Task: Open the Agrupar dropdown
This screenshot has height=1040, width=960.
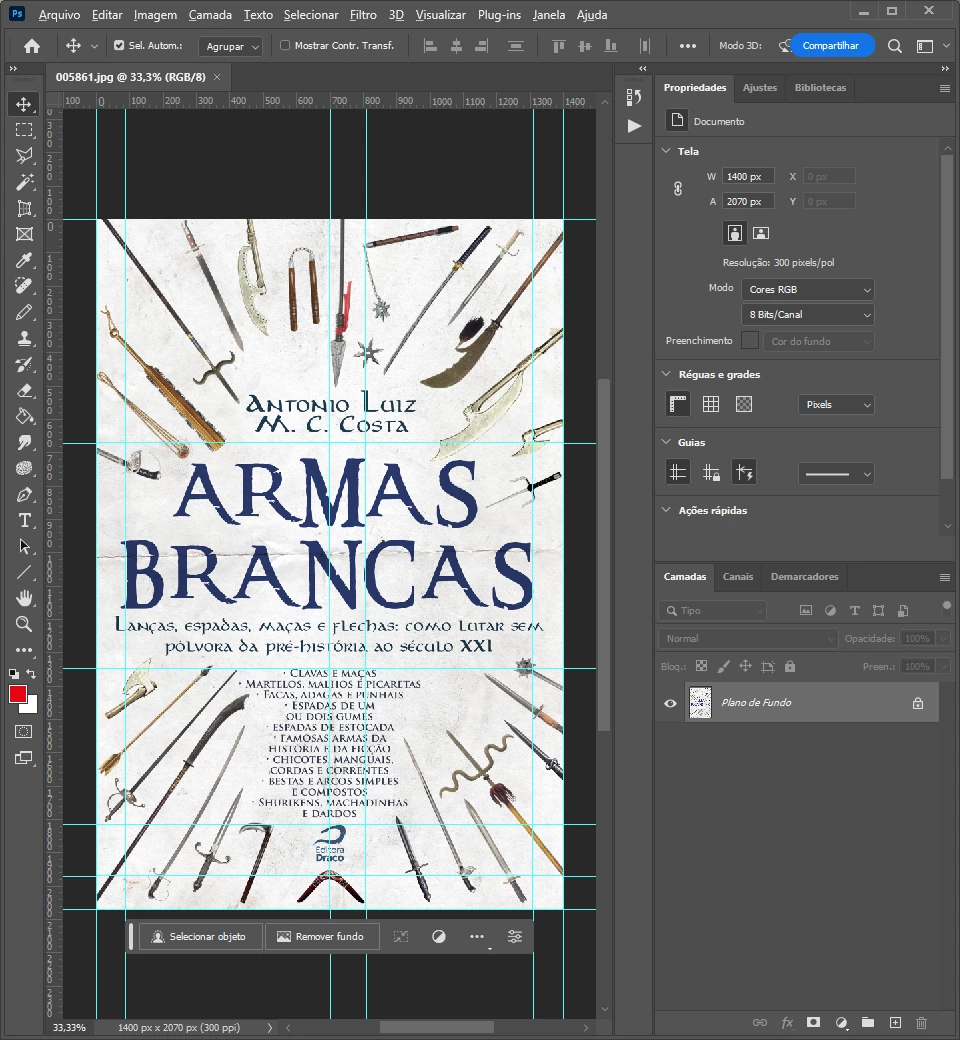Action: [x=230, y=46]
